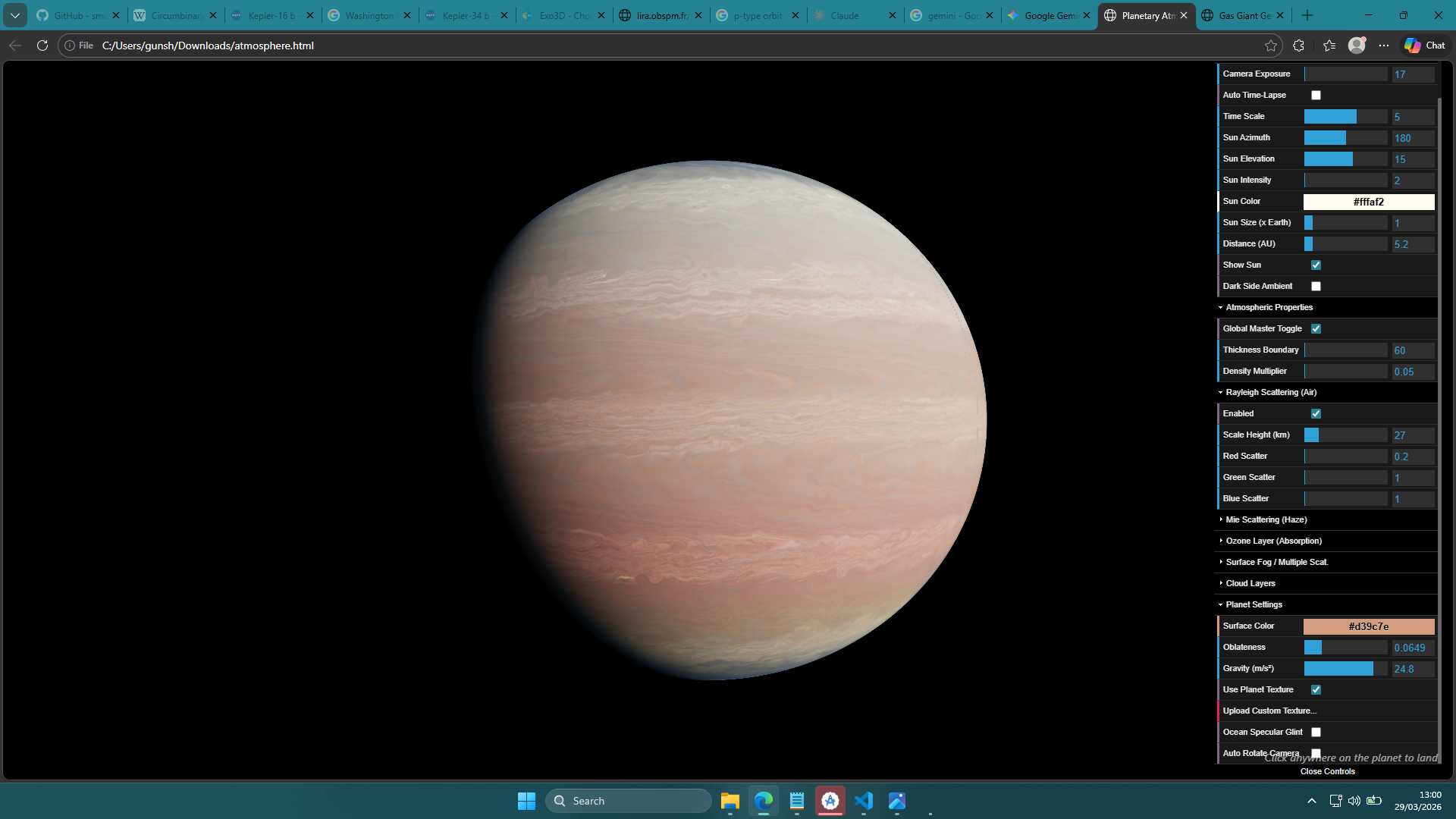Screen dimensions: 1456x819
Task: Open the Copilot Chat button
Action: [x=1425, y=45]
